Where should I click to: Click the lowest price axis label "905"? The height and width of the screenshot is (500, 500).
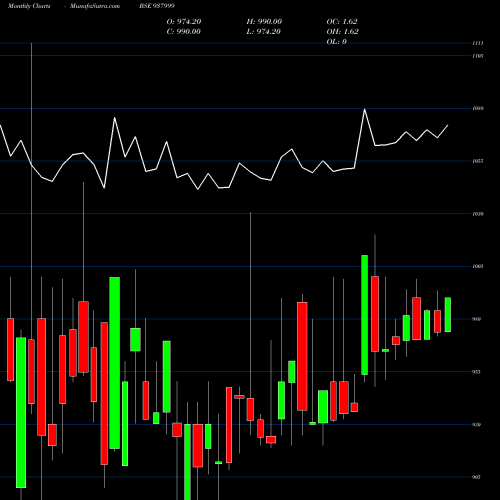(477, 477)
